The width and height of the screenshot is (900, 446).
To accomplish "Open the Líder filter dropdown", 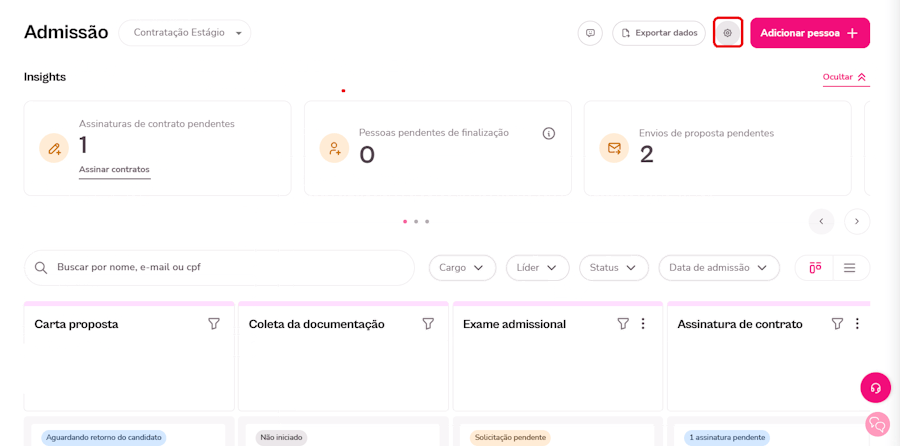I will pyautogui.click(x=537, y=267).
